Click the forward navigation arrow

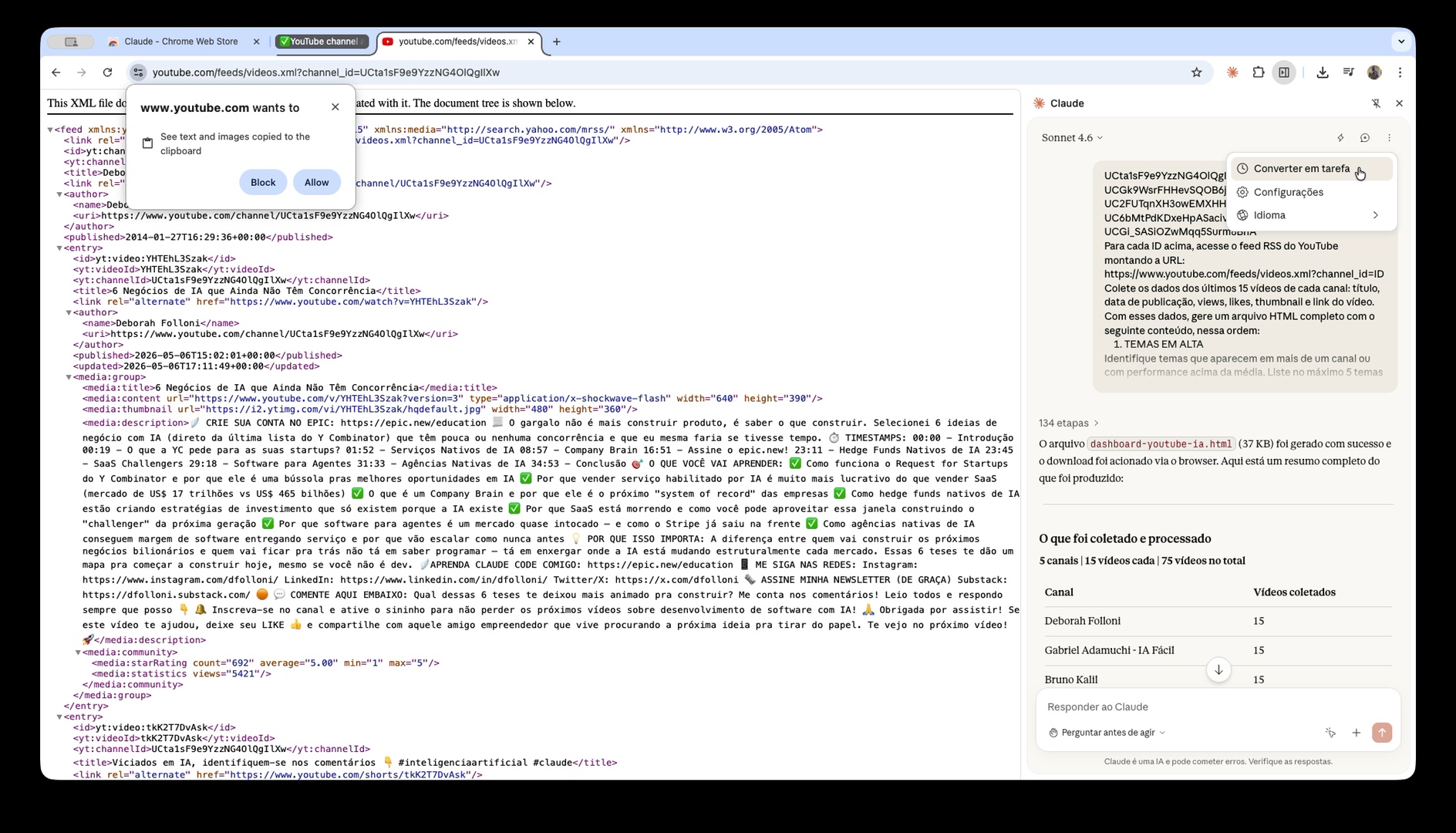coord(81,73)
